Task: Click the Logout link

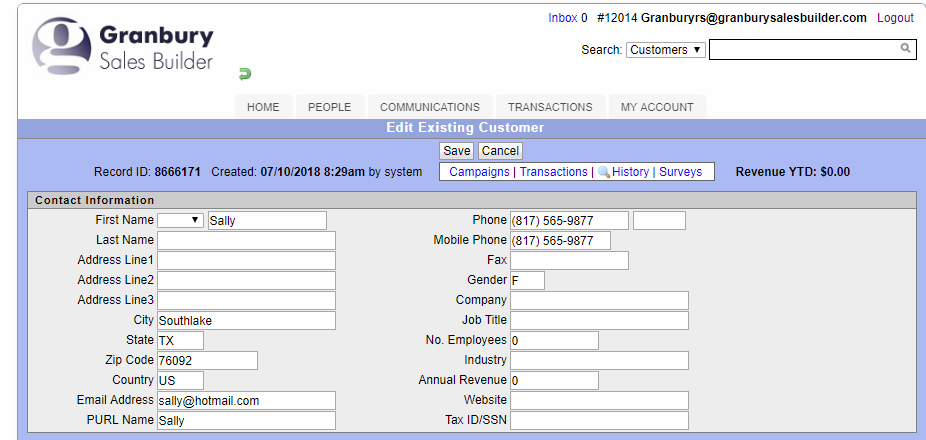Action: point(895,18)
